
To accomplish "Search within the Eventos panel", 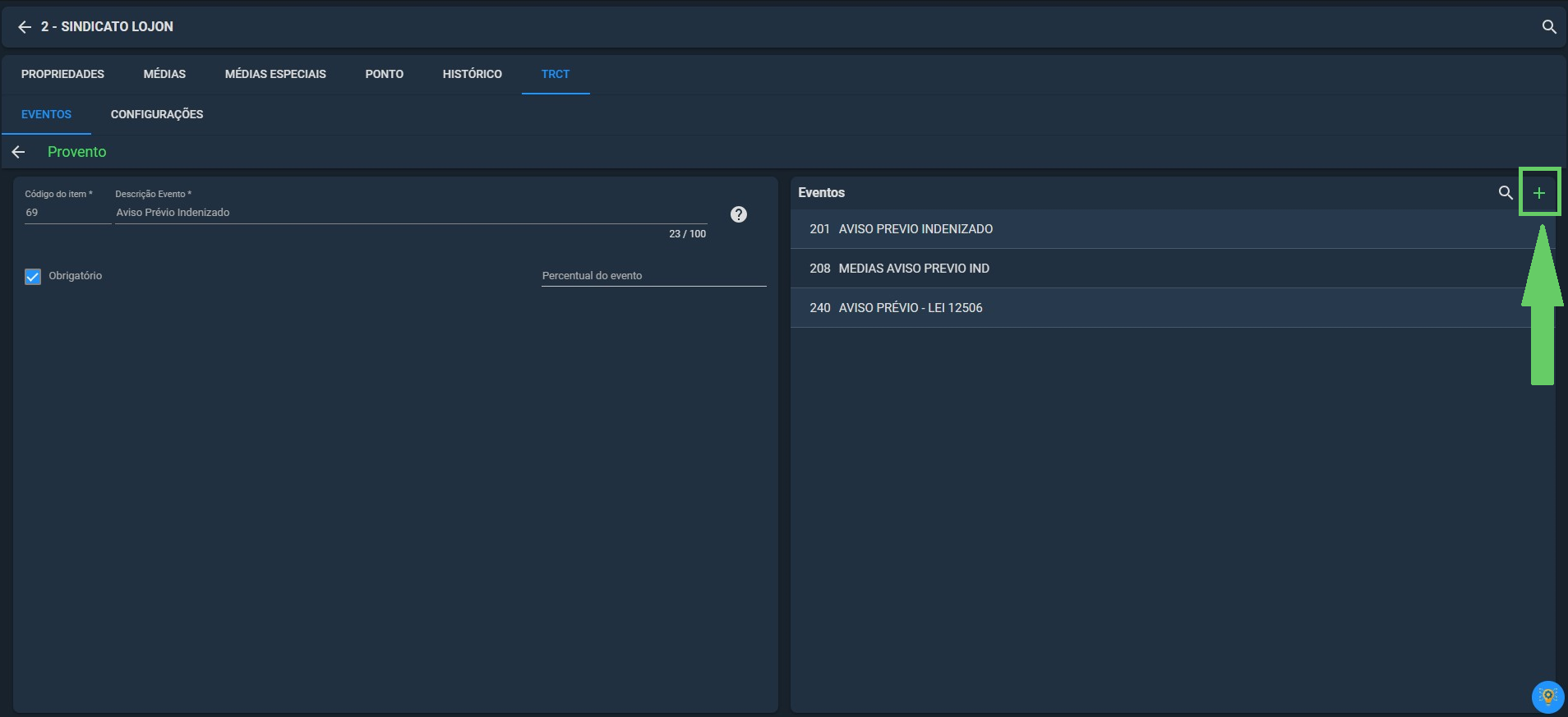I will pyautogui.click(x=1506, y=193).
